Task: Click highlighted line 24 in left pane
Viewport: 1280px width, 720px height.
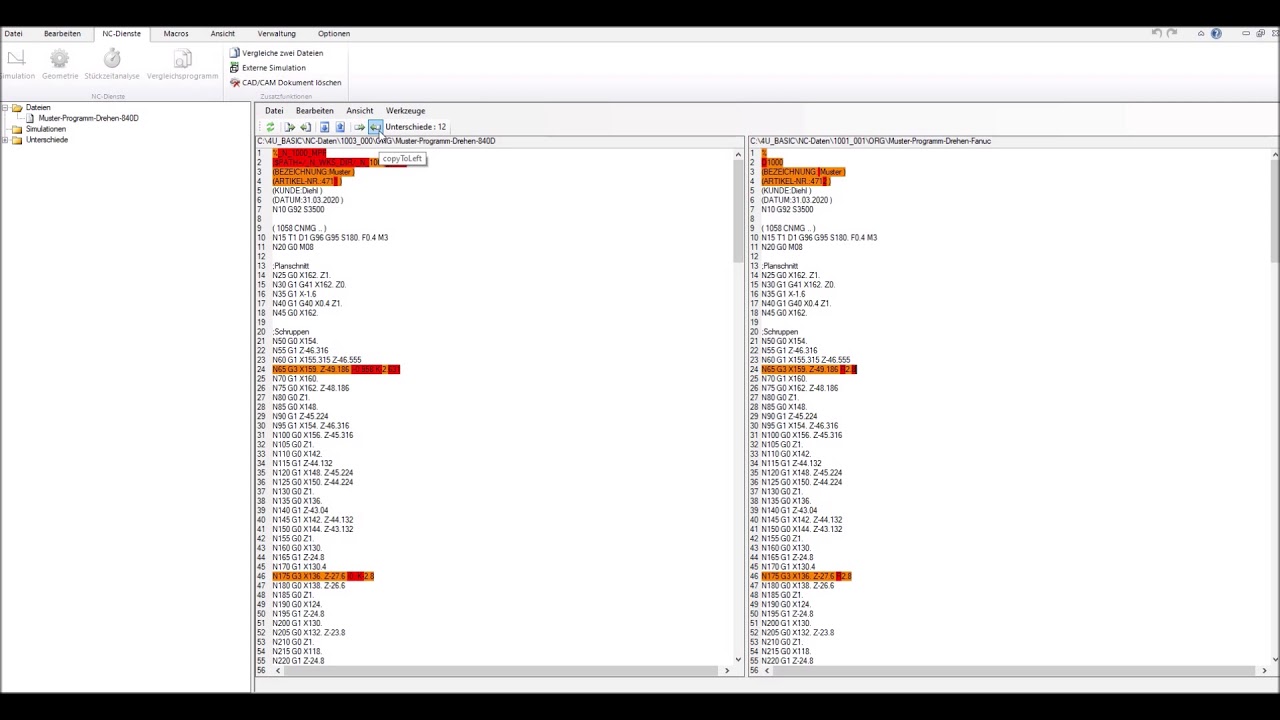Action: [x=336, y=370]
